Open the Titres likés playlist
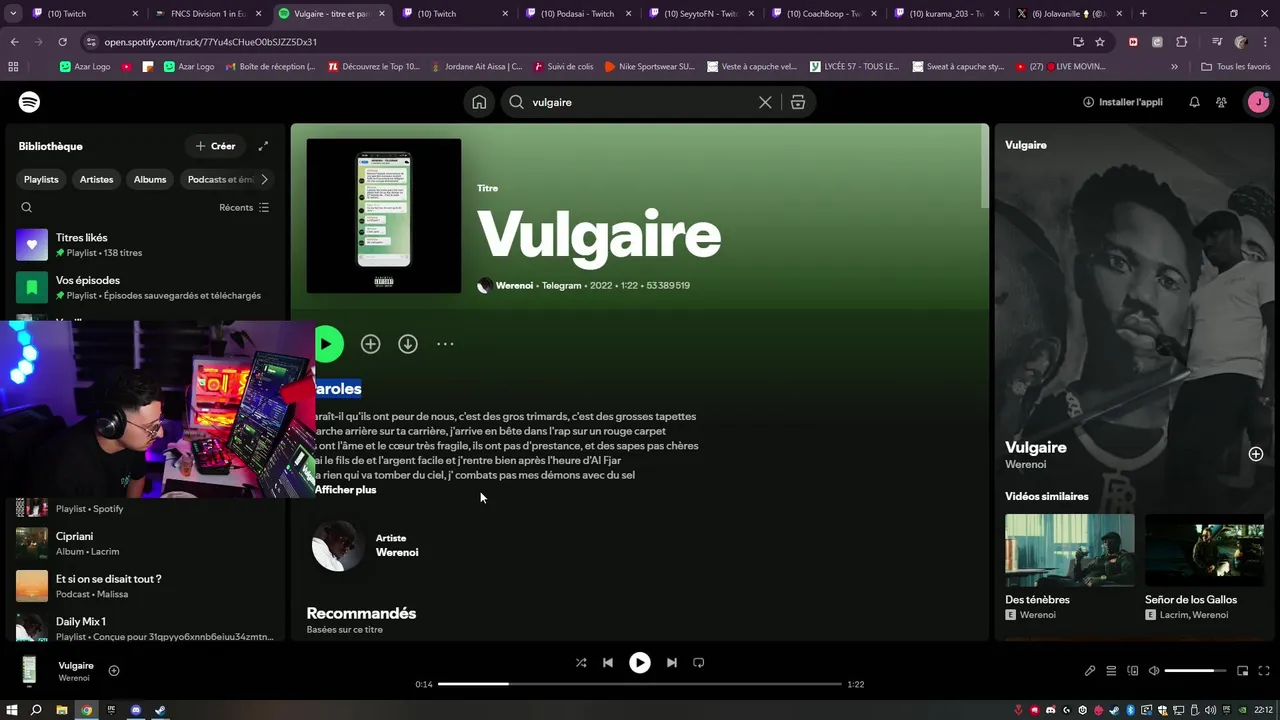 click(145, 245)
